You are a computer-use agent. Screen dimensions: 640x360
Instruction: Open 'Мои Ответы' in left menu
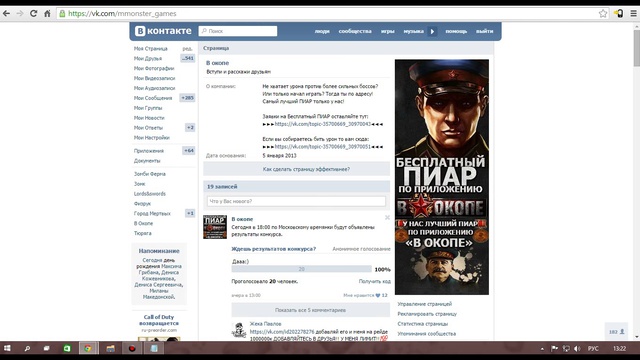click(x=148, y=128)
